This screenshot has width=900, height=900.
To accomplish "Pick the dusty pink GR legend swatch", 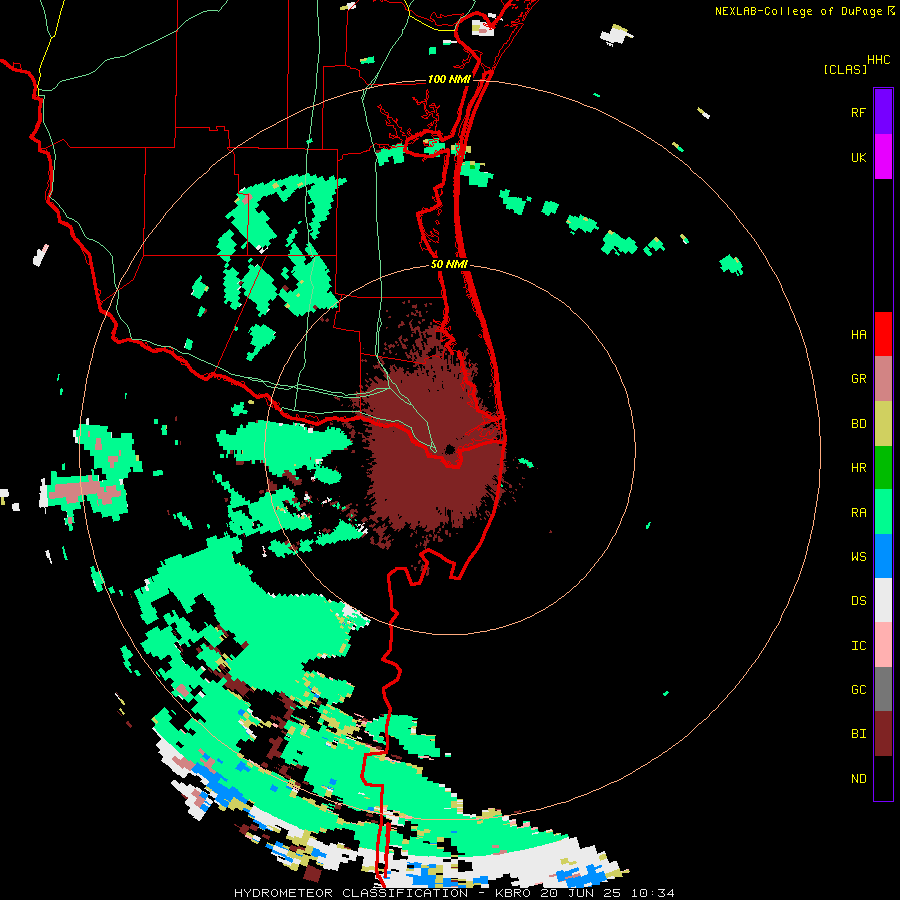I will pos(883,379).
